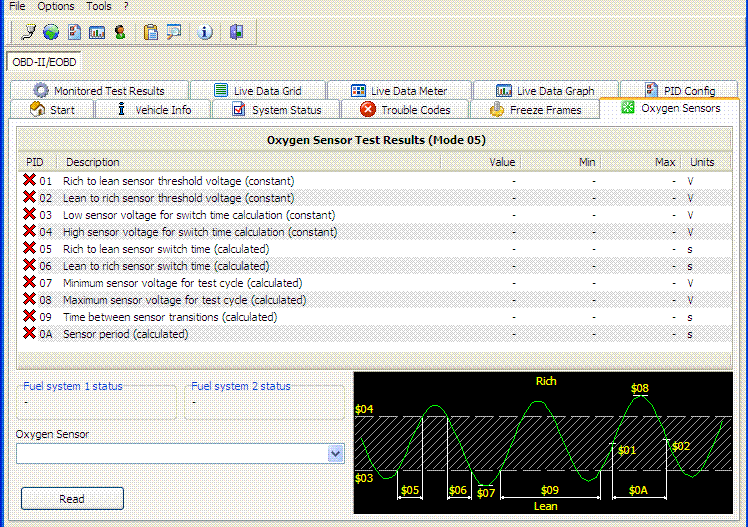Click the Max column header
Image resolution: width=748 pixels, height=527 pixels.
(x=641, y=162)
